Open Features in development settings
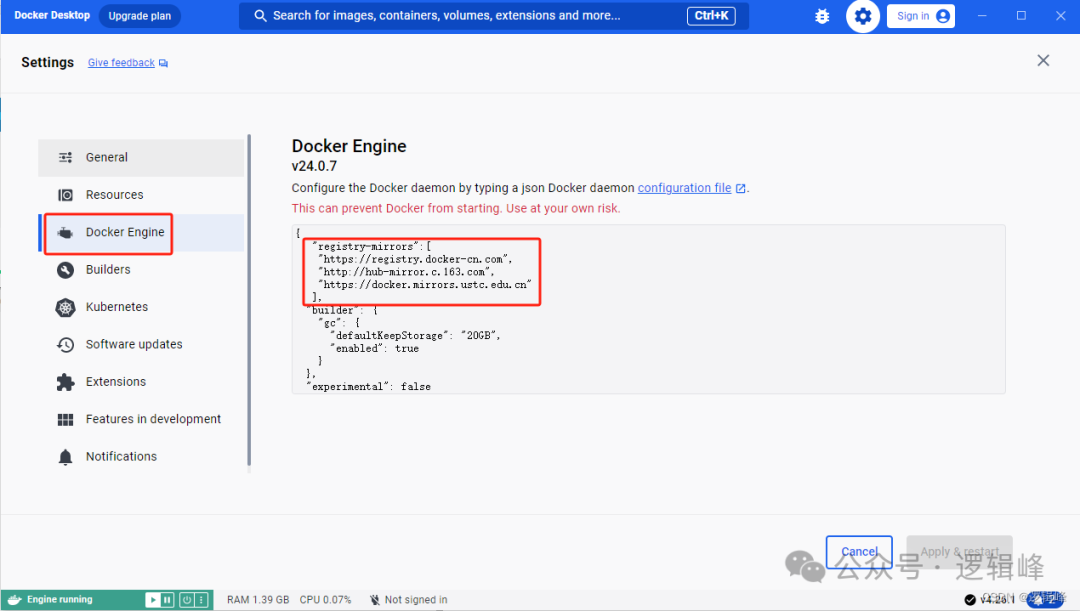The width and height of the screenshot is (1080, 611). pyautogui.click(x=153, y=419)
